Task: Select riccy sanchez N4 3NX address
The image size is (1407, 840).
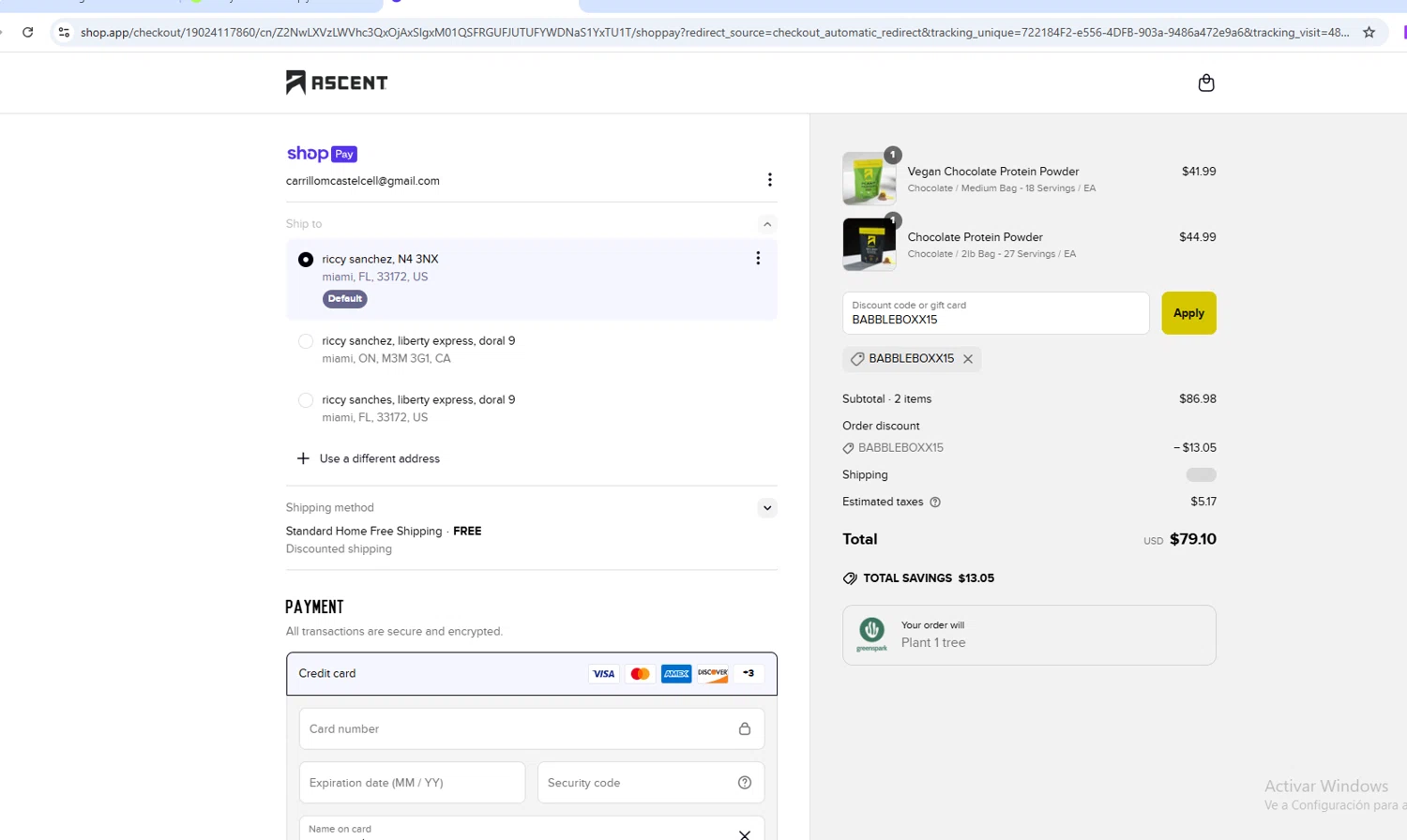Action: [x=306, y=260]
